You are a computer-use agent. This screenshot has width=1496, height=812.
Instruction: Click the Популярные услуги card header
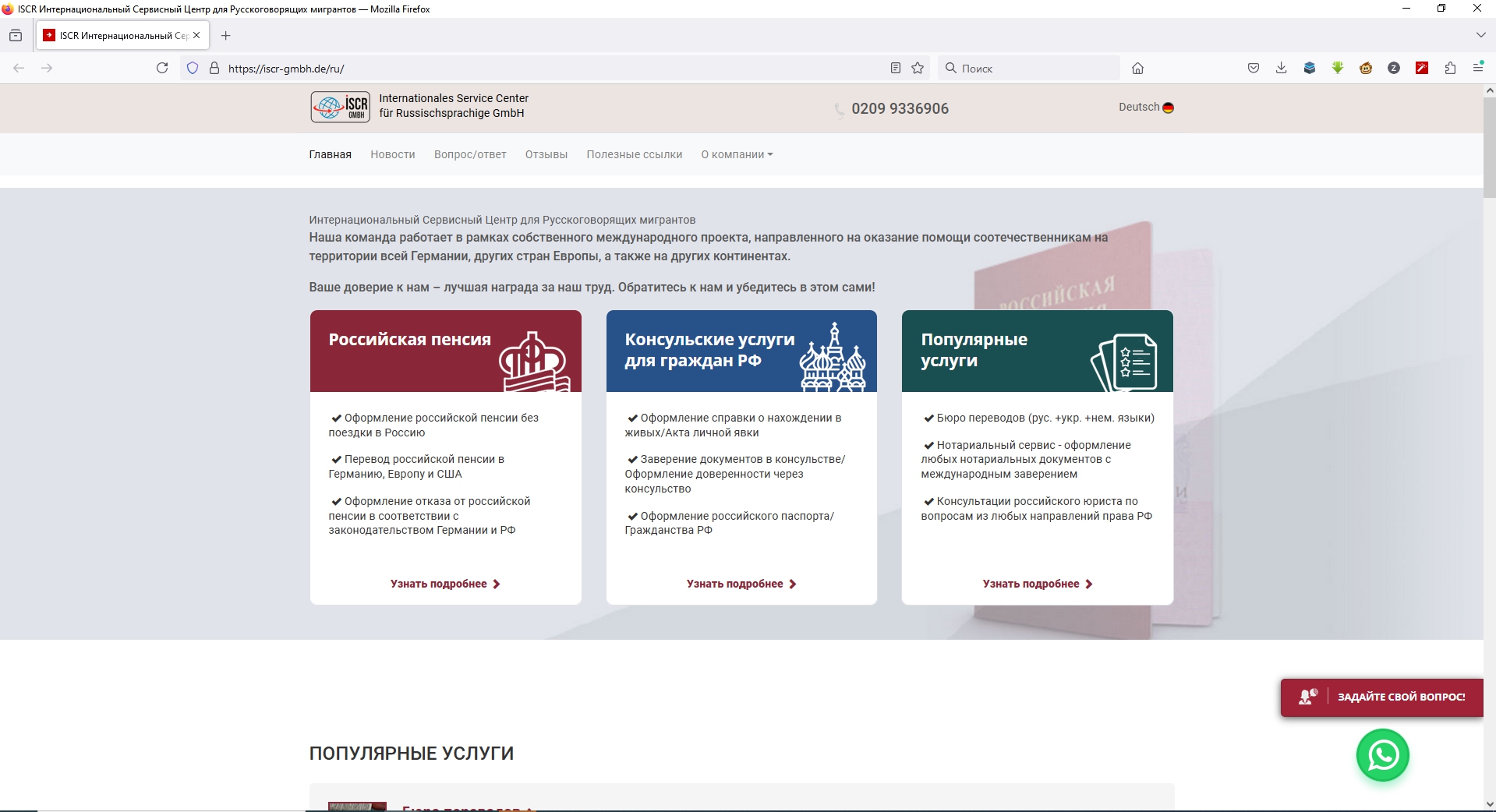pos(1038,351)
